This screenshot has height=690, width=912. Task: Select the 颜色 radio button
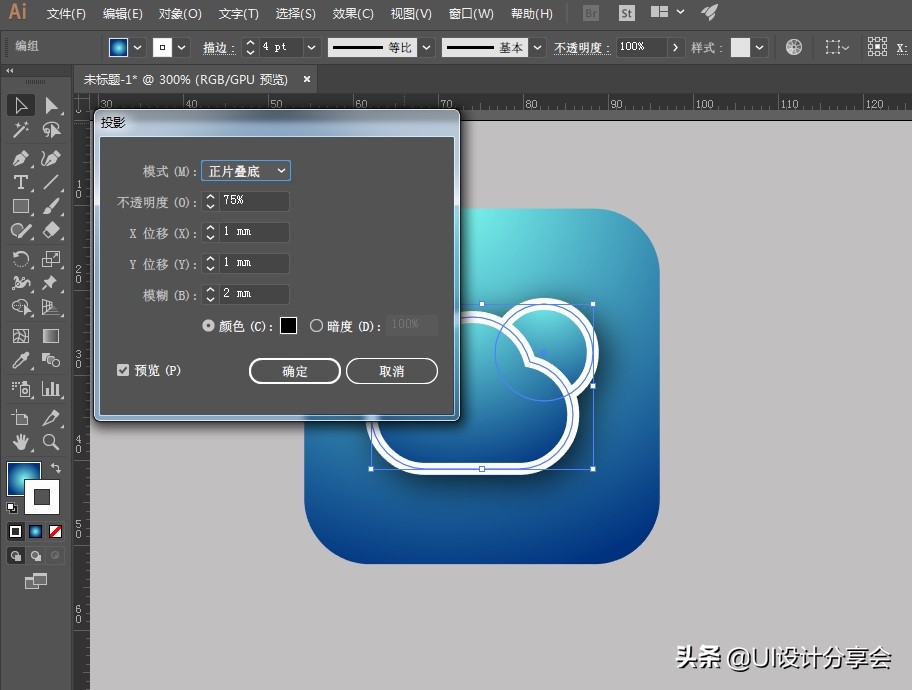pyautogui.click(x=208, y=326)
